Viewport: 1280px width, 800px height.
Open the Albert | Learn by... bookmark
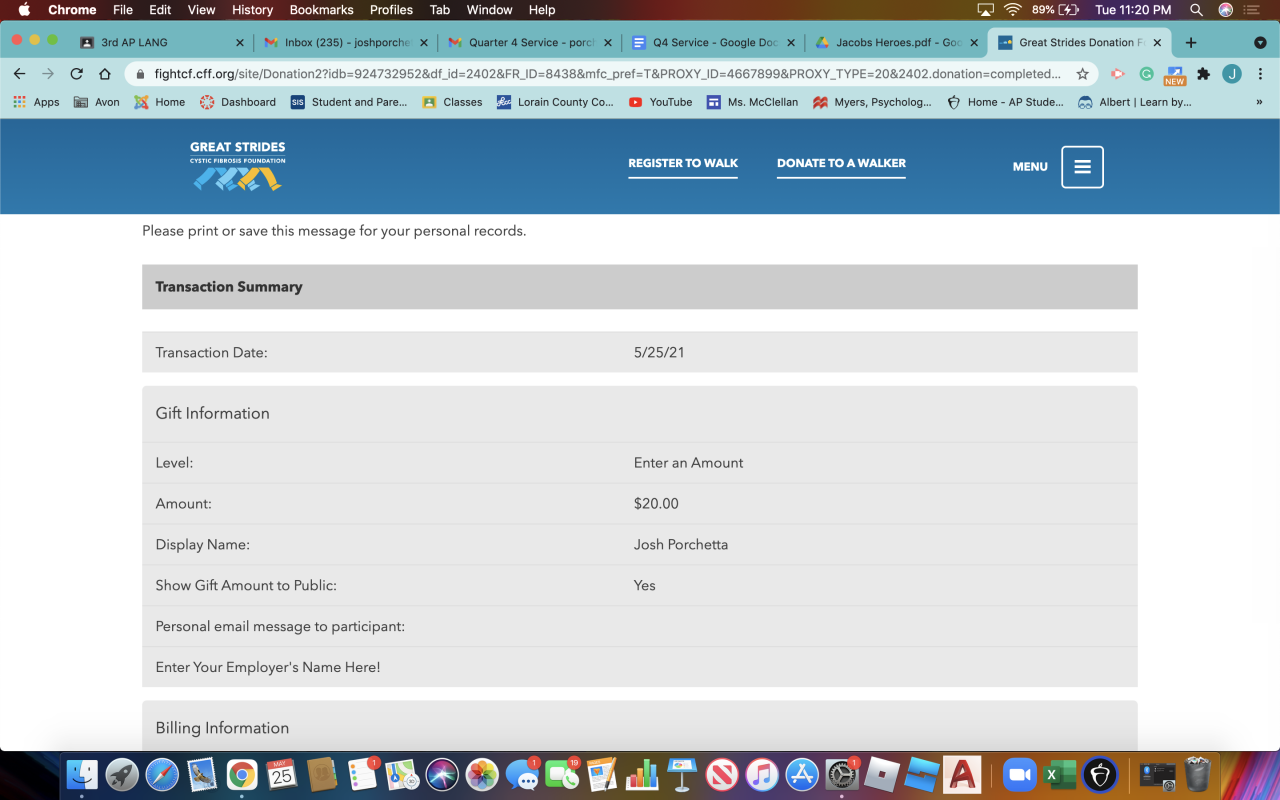click(1135, 102)
